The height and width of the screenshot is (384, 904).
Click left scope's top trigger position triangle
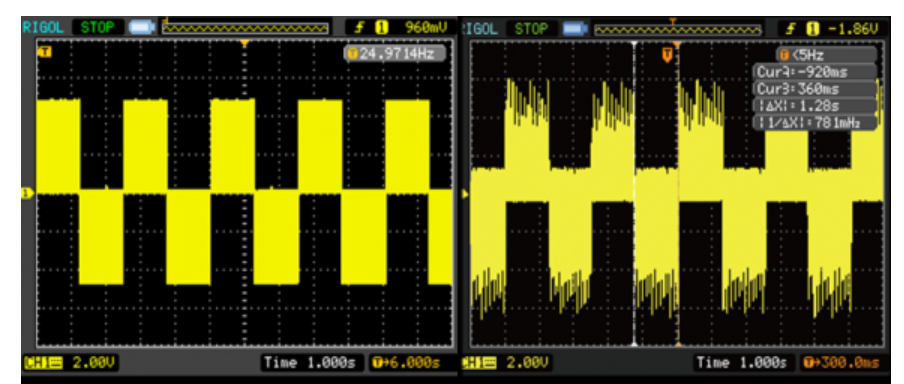244,43
